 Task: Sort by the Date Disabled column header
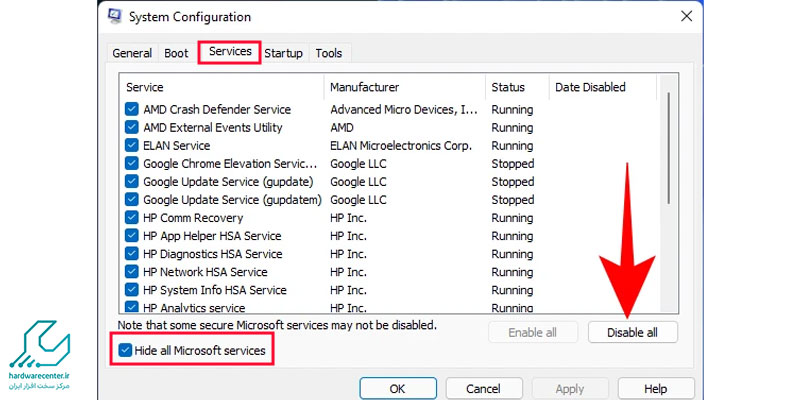tap(603, 87)
